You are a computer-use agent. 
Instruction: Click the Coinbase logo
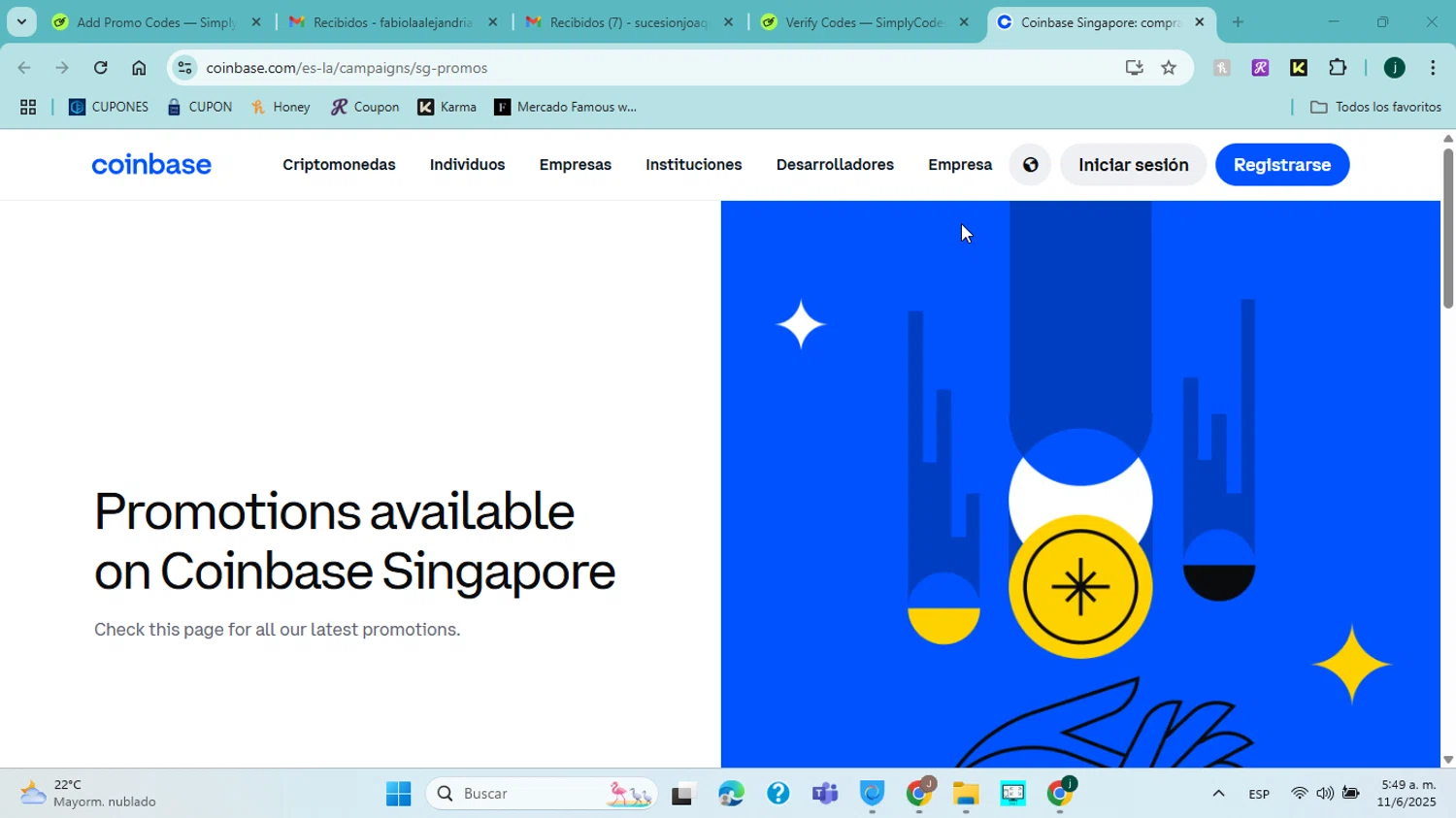point(151,165)
